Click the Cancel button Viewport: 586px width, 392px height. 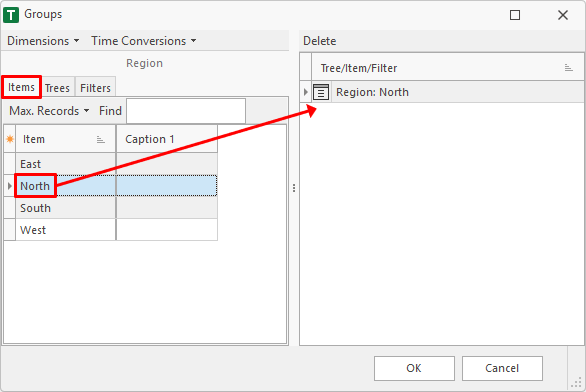502,368
